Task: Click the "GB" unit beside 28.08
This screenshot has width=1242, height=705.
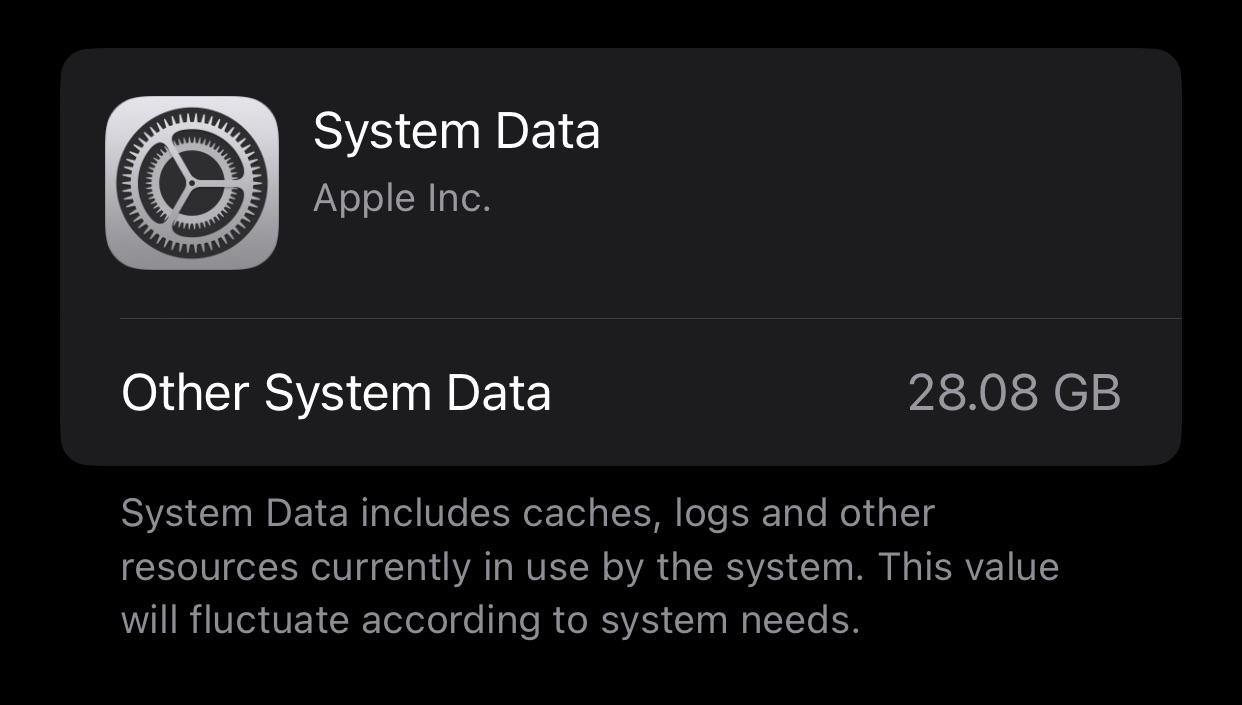Action: [x=1086, y=393]
